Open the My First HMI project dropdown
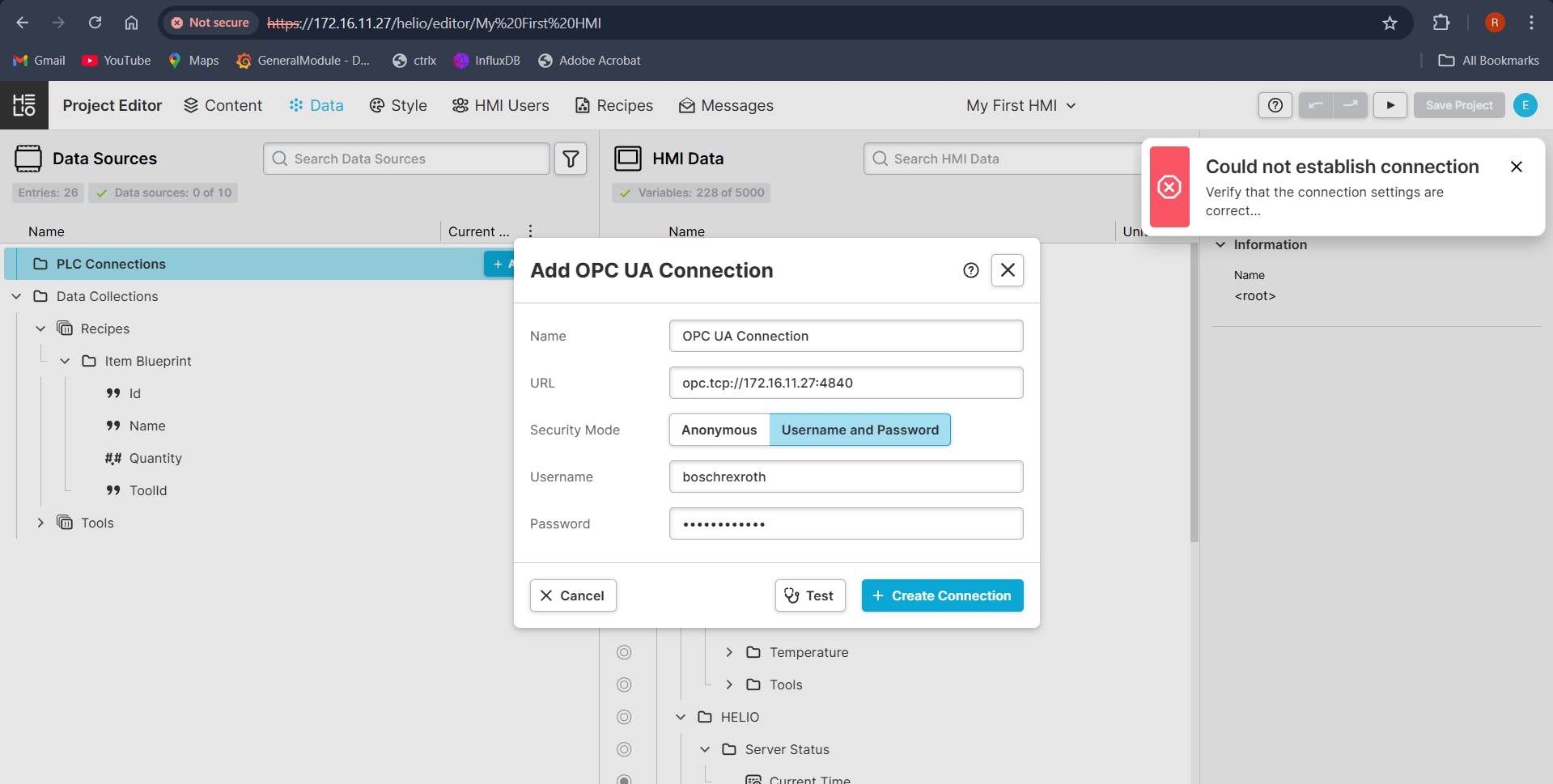Image resolution: width=1553 pixels, height=784 pixels. (x=1020, y=105)
